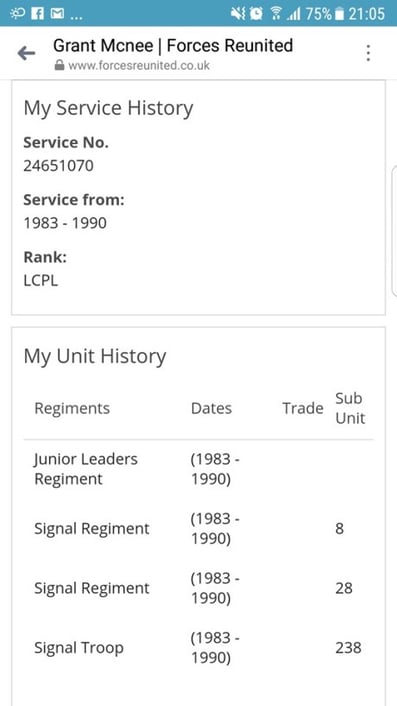The height and width of the screenshot is (706, 397).
Task: Tap the Wi-Fi status icon
Action: click(275, 14)
